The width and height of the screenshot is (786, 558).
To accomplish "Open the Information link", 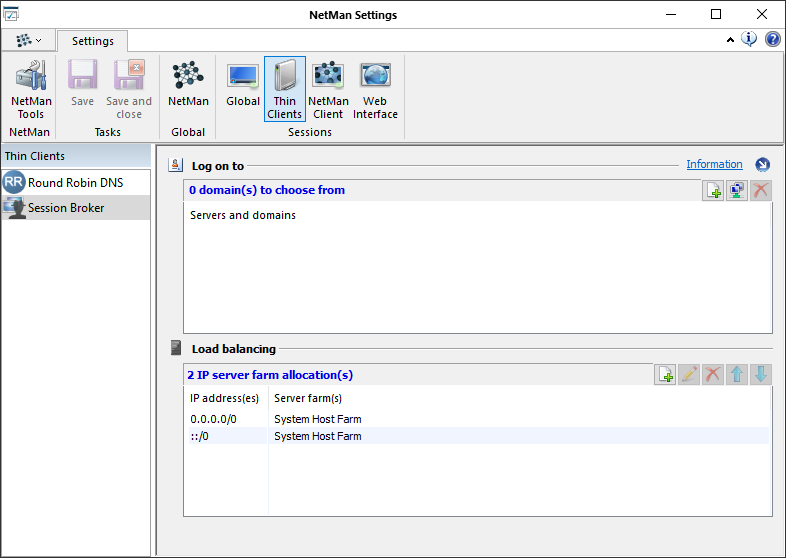I will [x=714, y=164].
